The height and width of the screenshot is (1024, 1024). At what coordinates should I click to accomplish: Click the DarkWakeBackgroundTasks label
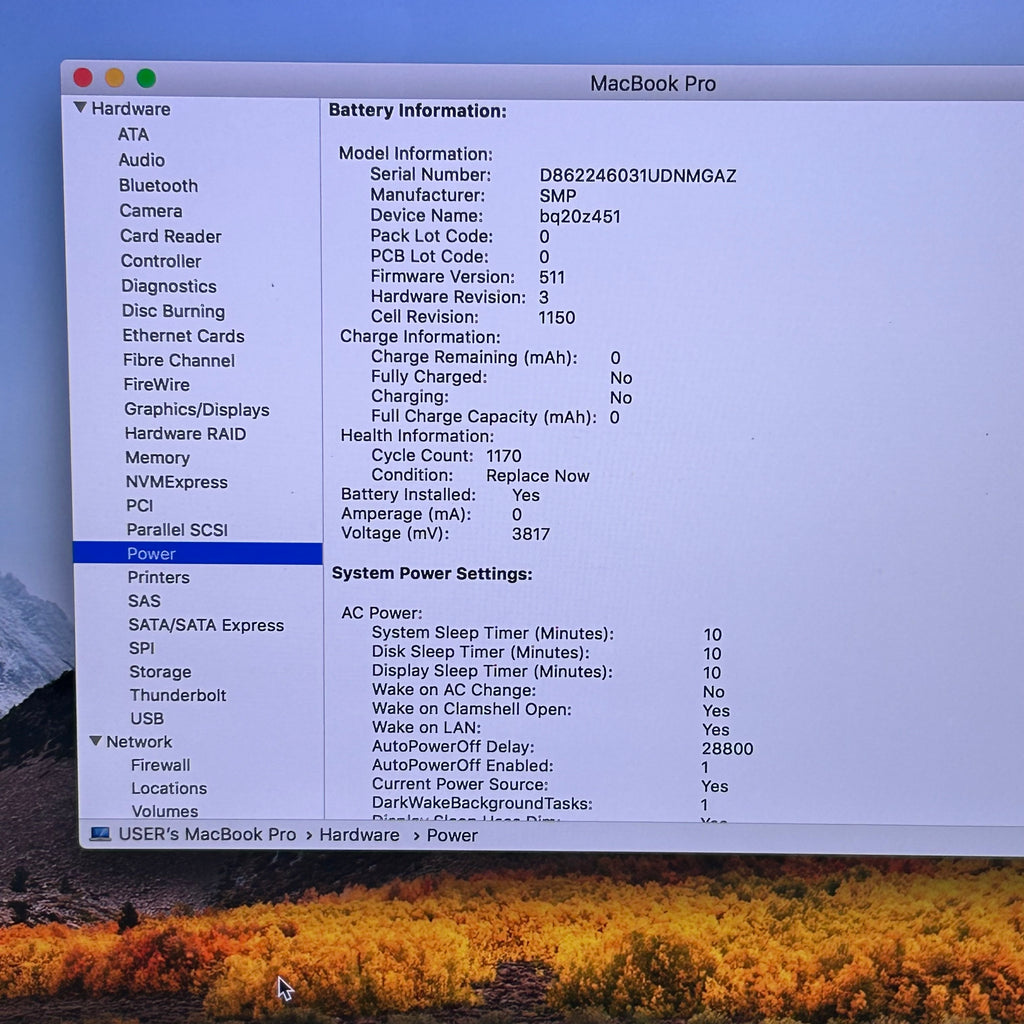(x=482, y=804)
